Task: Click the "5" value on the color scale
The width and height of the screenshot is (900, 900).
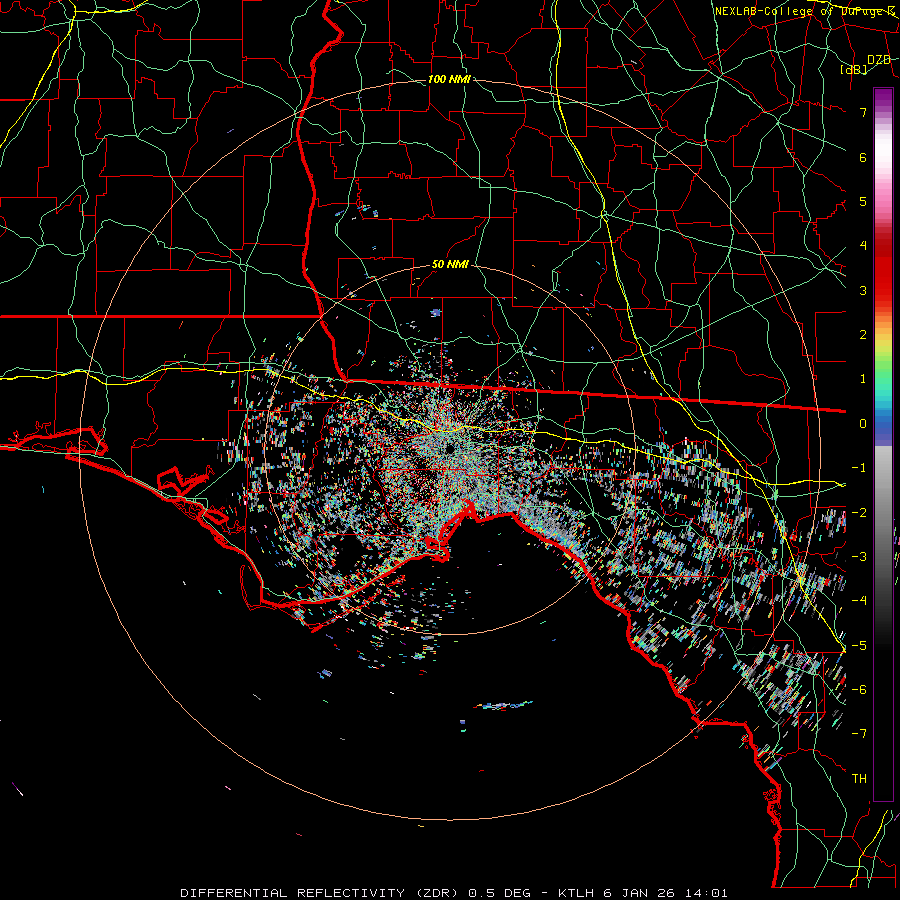Action: pos(863,201)
